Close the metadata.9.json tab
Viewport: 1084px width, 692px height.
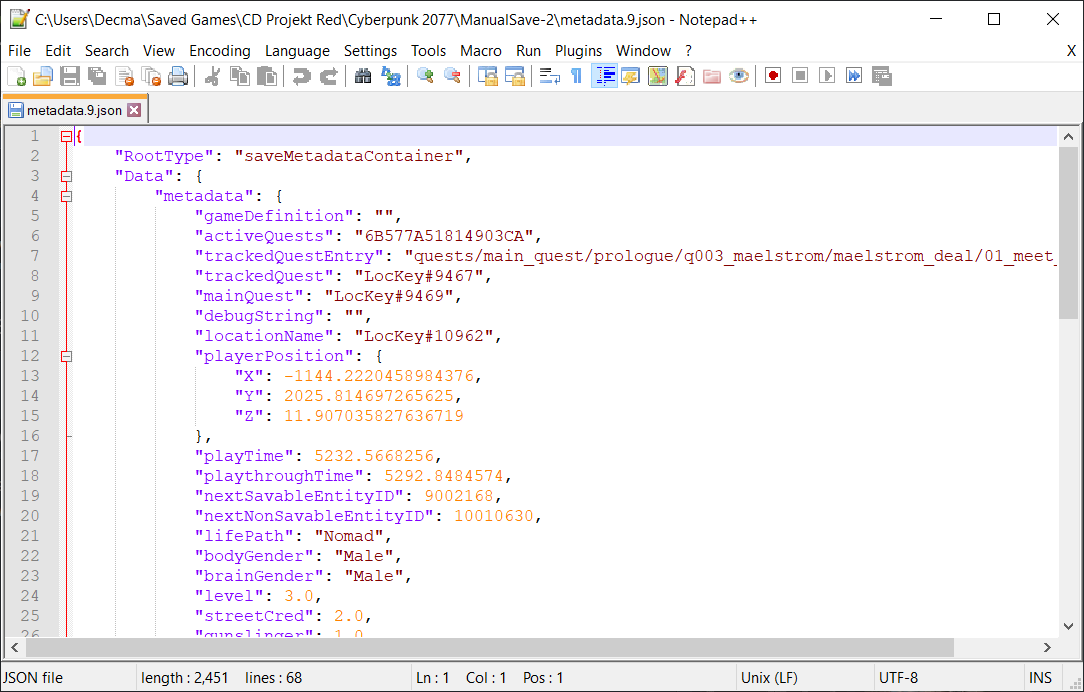click(134, 110)
